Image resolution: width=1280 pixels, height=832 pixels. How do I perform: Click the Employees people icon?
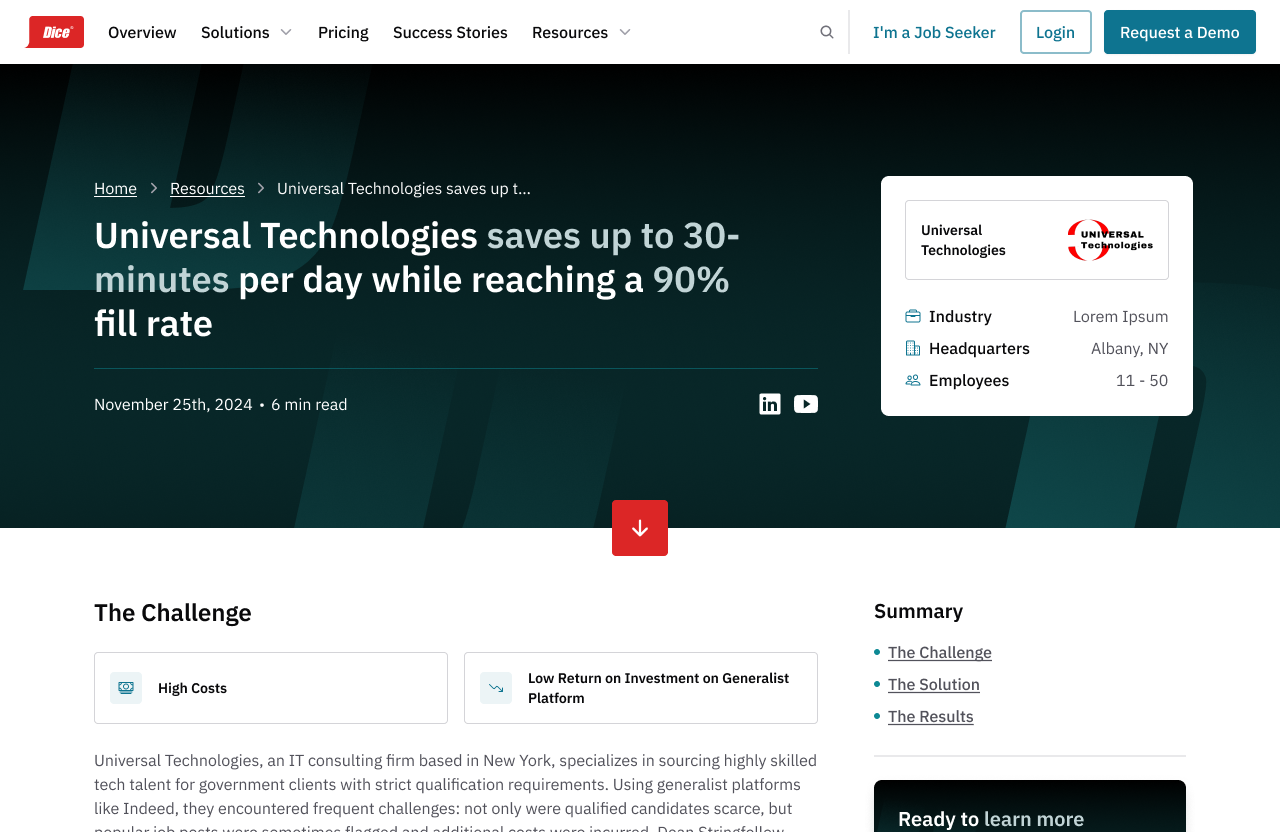pos(913,380)
